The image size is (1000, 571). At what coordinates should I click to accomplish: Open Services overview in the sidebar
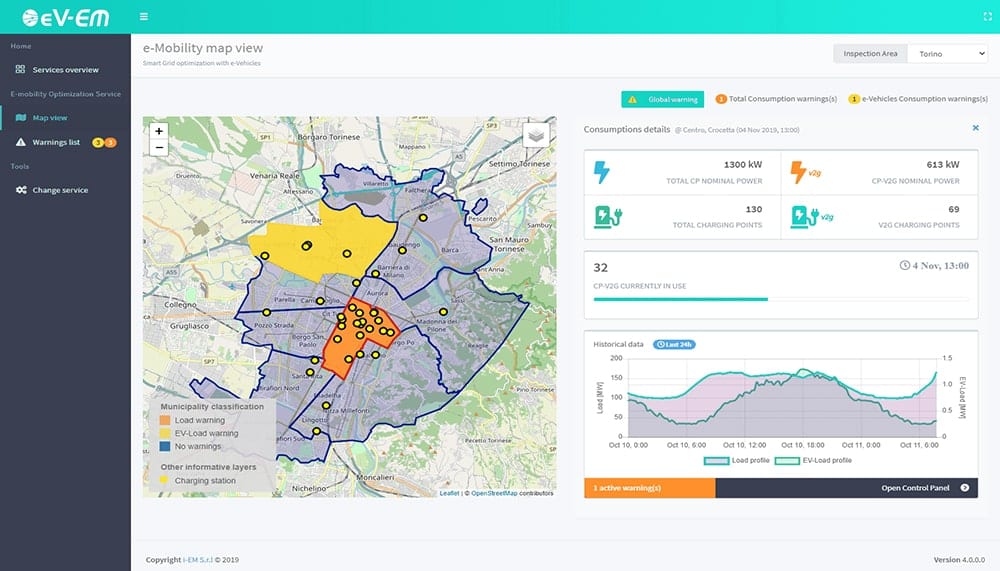tap(65, 70)
